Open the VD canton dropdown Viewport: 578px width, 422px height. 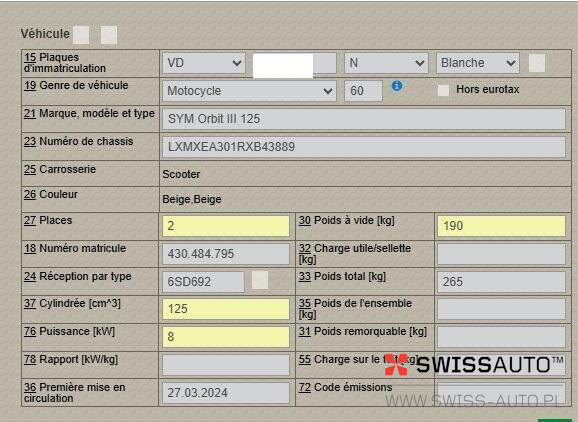coord(204,63)
